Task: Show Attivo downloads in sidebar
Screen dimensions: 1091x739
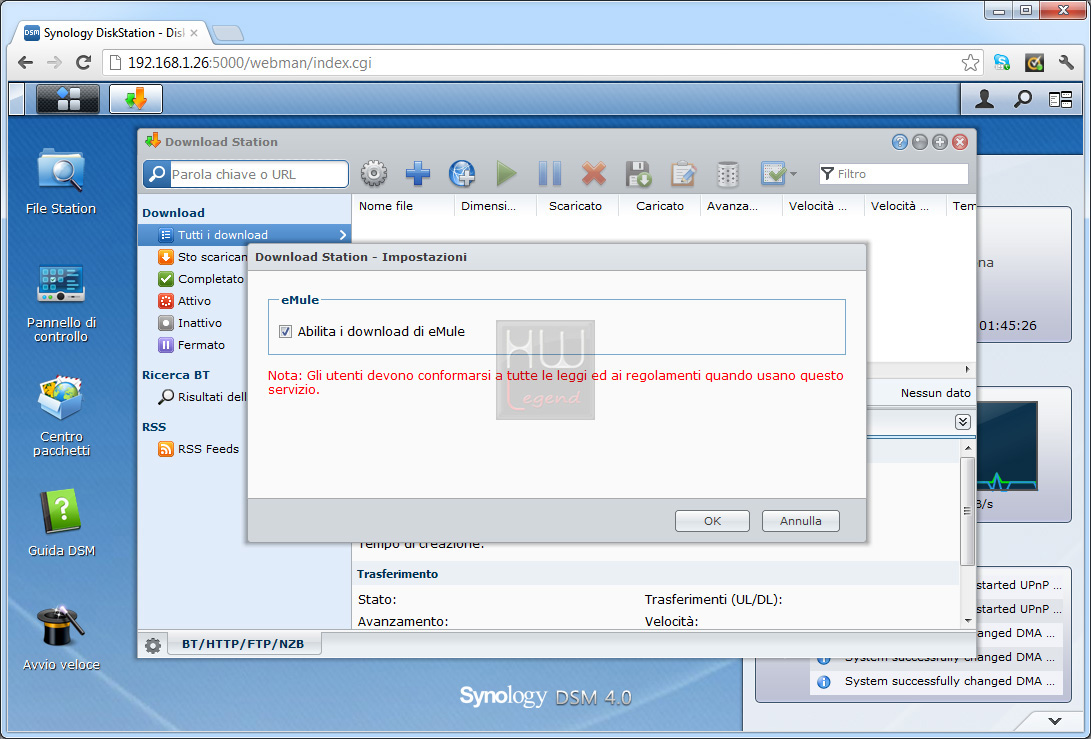Action: click(185, 301)
